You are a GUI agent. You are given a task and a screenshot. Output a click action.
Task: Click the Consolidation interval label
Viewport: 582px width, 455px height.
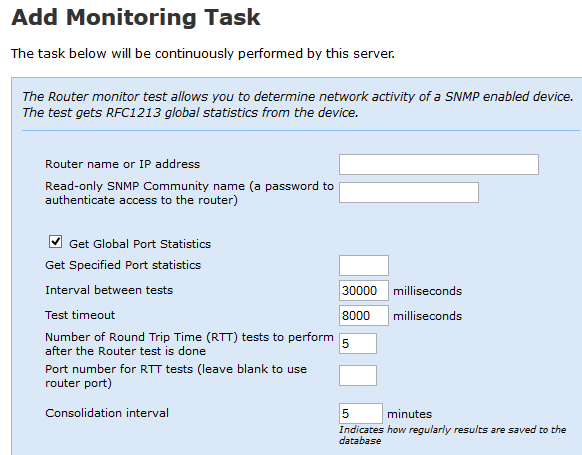point(107,413)
